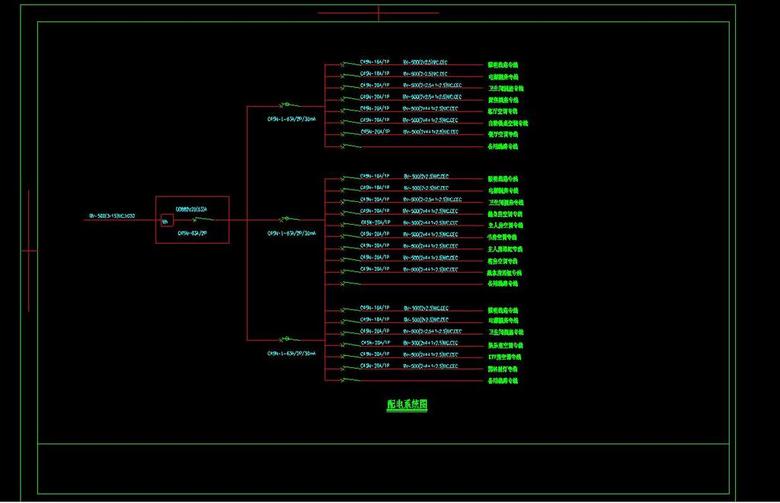Click last spare branch switch in top group

click(345, 147)
